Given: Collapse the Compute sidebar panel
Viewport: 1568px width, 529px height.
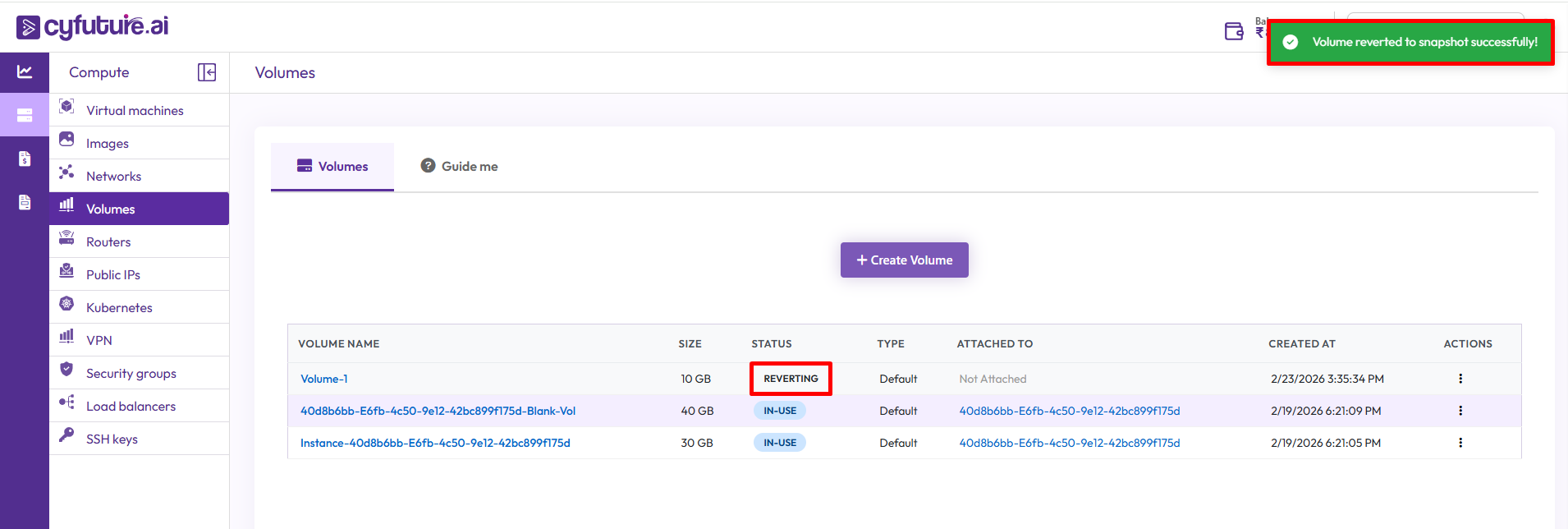Looking at the screenshot, I should 207,72.
